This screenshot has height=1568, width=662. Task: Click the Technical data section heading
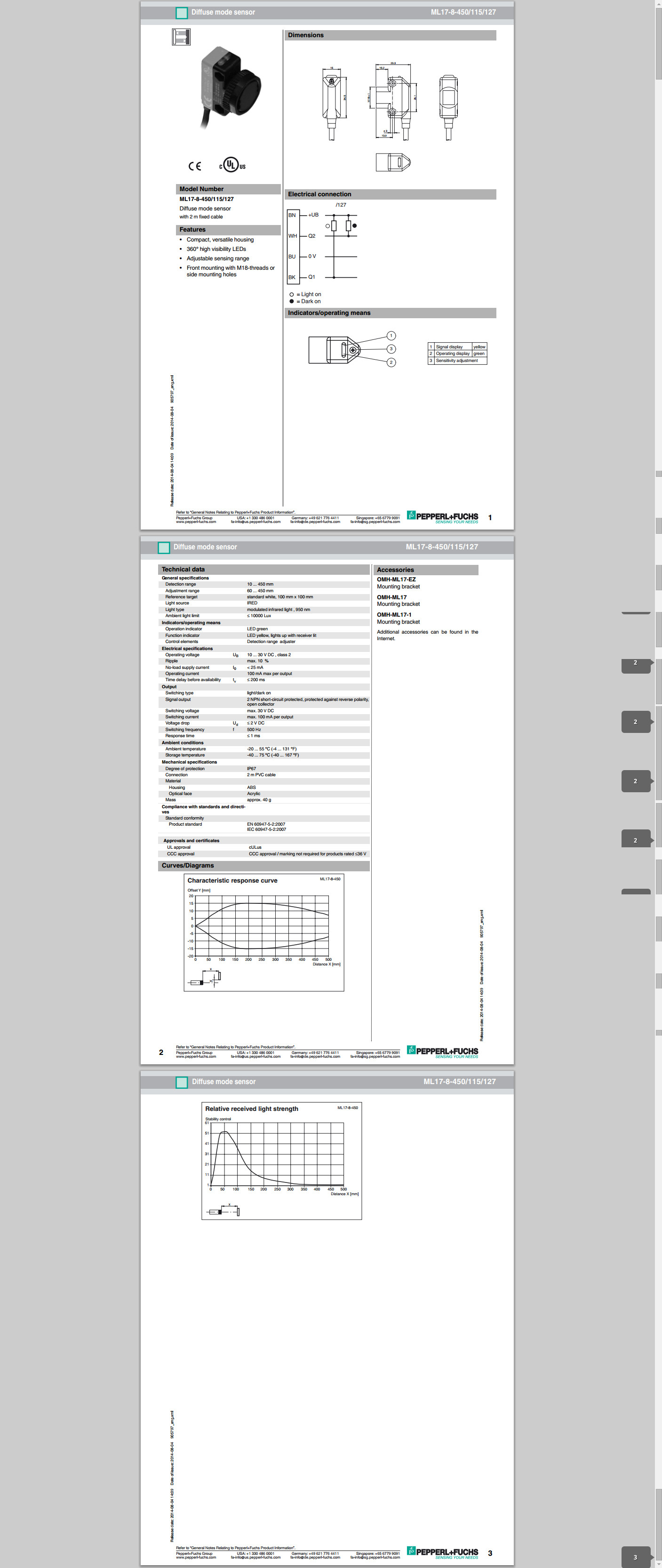click(183, 570)
